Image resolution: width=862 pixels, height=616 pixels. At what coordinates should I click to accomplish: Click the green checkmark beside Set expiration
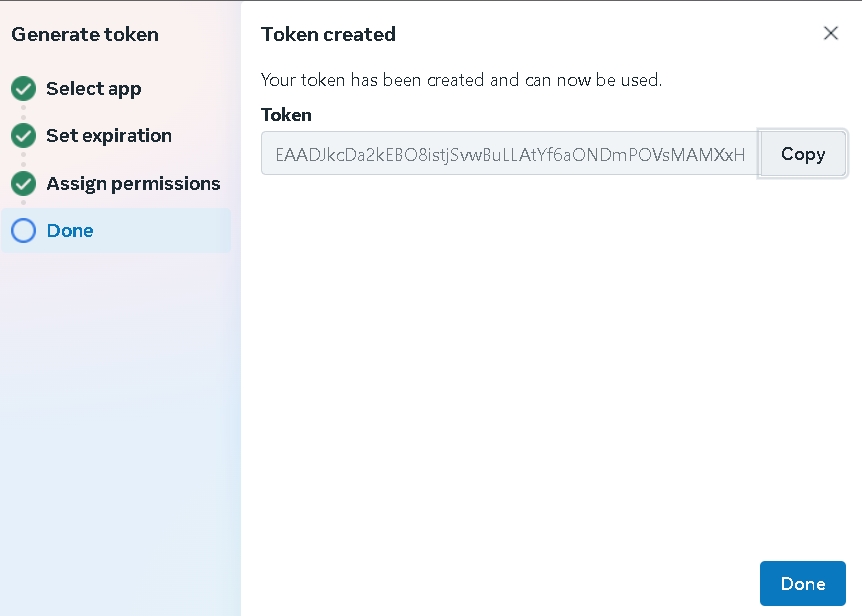(23, 136)
